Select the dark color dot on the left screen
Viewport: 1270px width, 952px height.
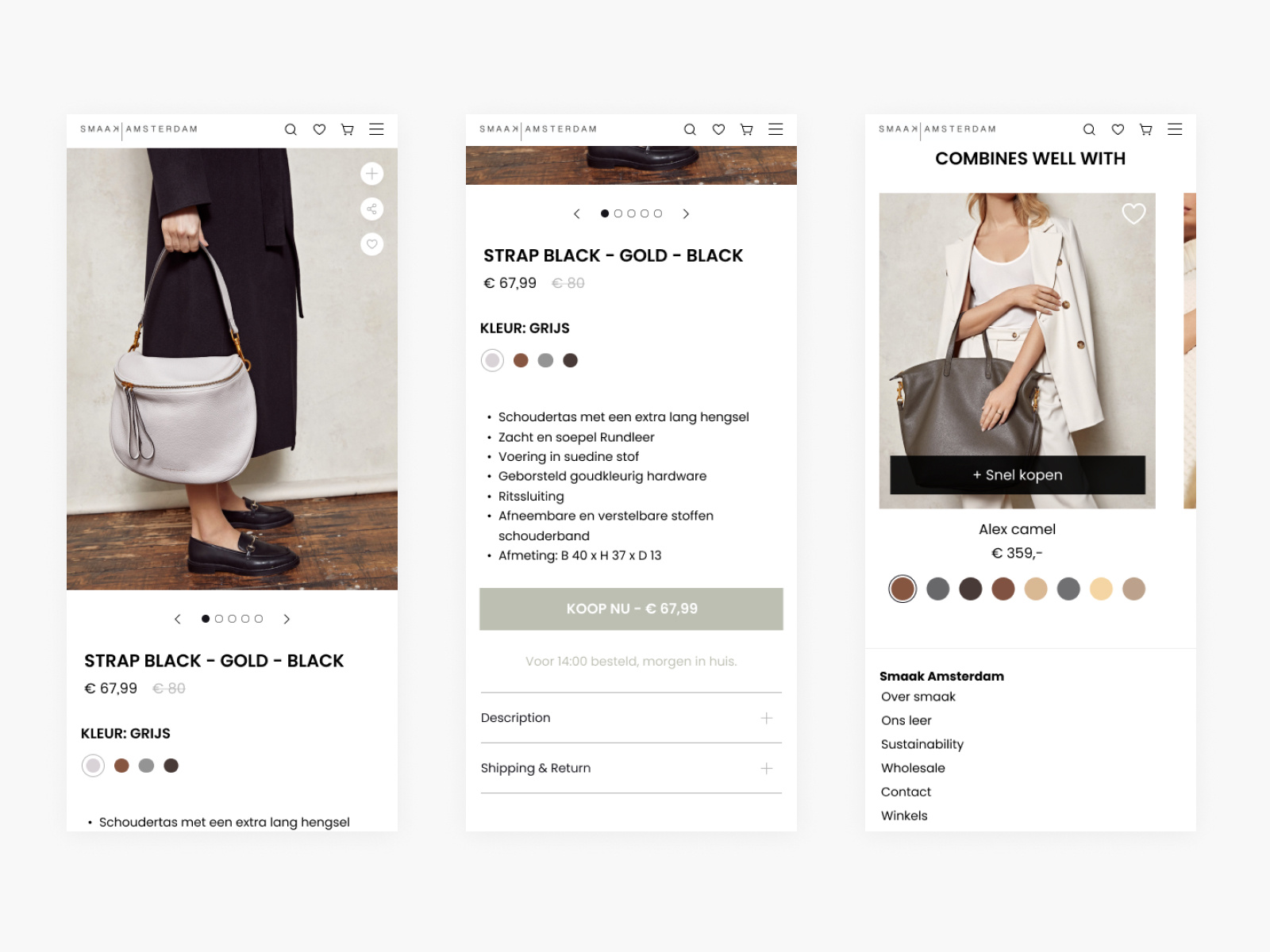[171, 766]
